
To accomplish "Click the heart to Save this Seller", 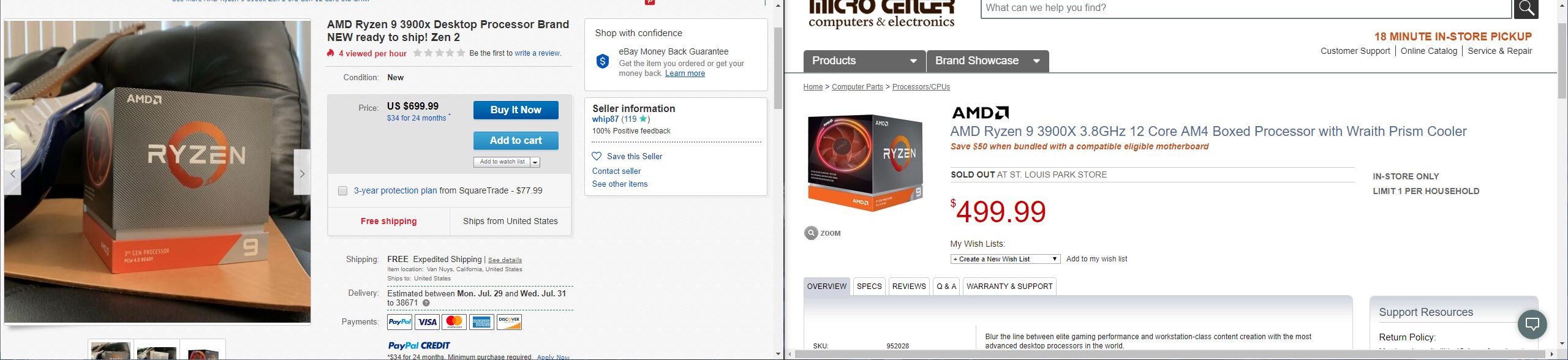I will (x=595, y=156).
